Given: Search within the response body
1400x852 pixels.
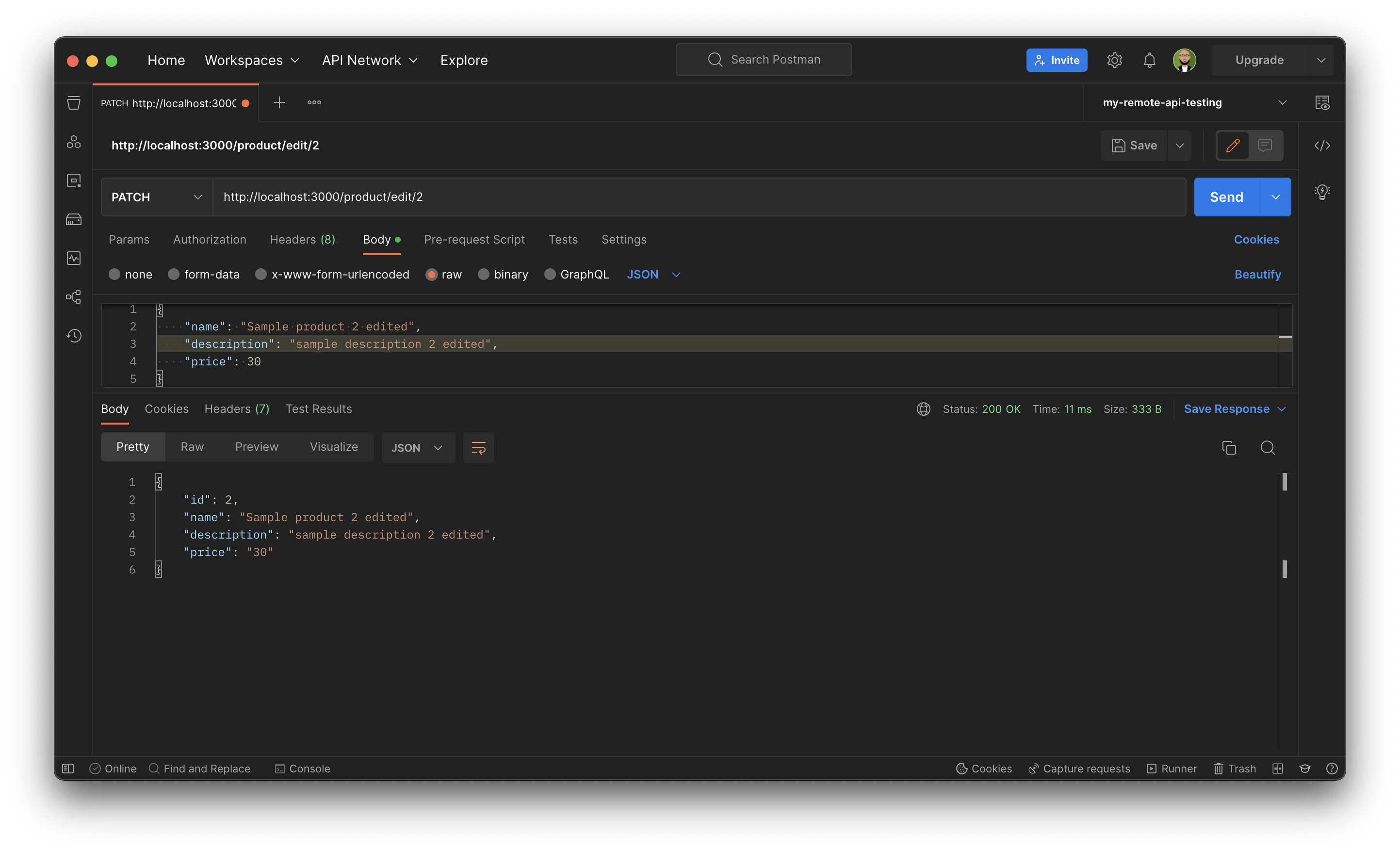Looking at the screenshot, I should [1268, 448].
